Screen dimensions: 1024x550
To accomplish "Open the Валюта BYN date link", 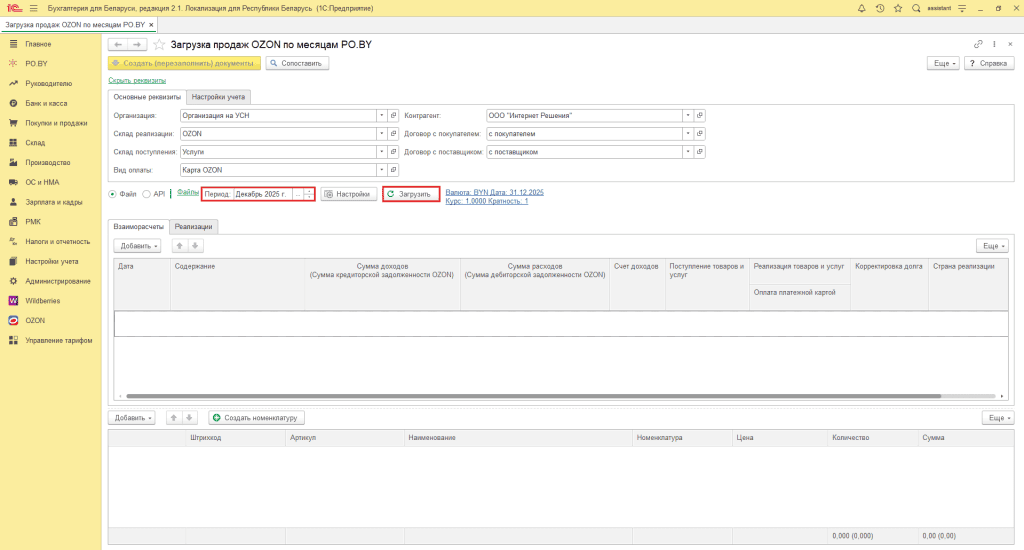I will pyautogui.click(x=494, y=193).
